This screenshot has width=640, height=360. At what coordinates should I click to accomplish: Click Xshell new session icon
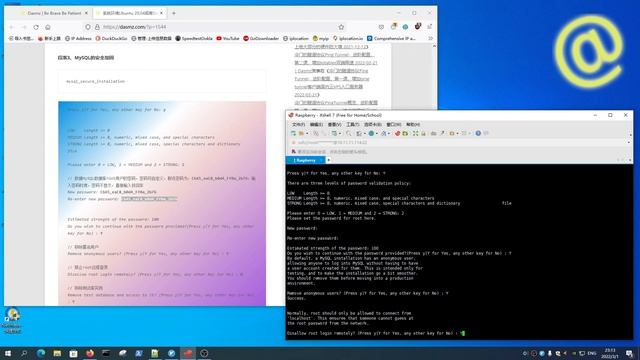293,133
